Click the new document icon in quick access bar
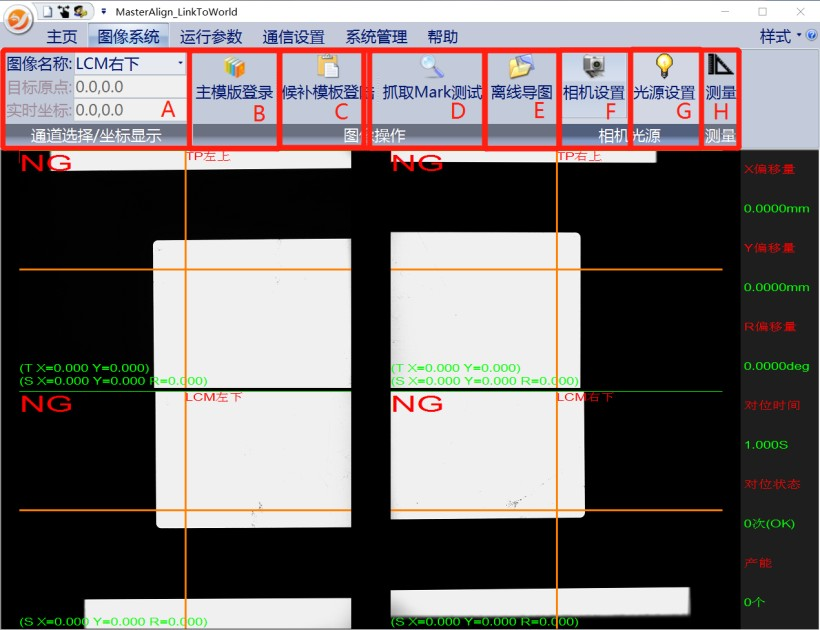820x630 pixels. 46,11
